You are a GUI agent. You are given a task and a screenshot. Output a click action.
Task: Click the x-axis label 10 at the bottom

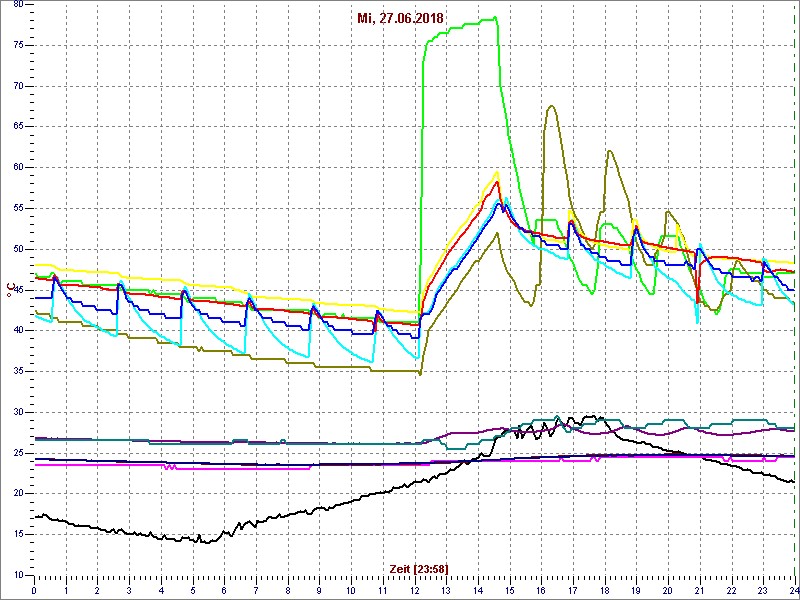(351, 589)
